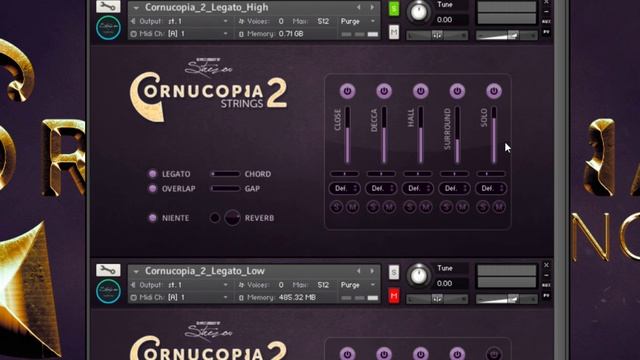Expand instrument name menu for Cornucopia_2_Legato_High
This screenshot has width=640, height=360.
[x=136, y=8]
